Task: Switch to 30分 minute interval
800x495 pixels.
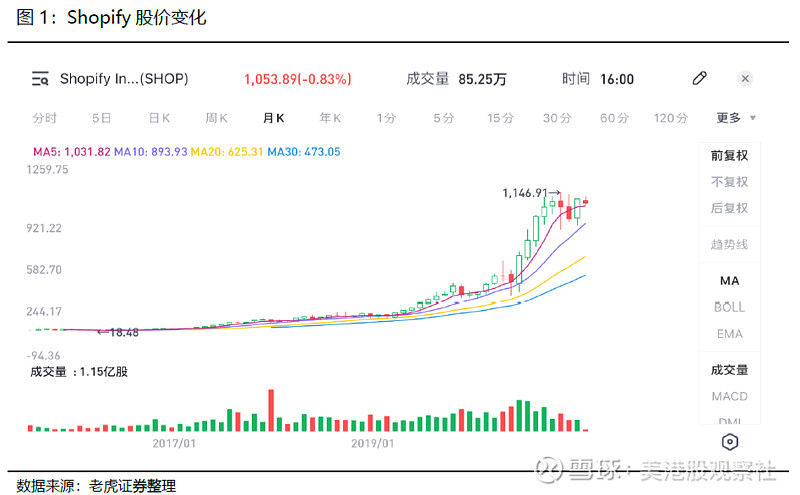Action: (557, 118)
